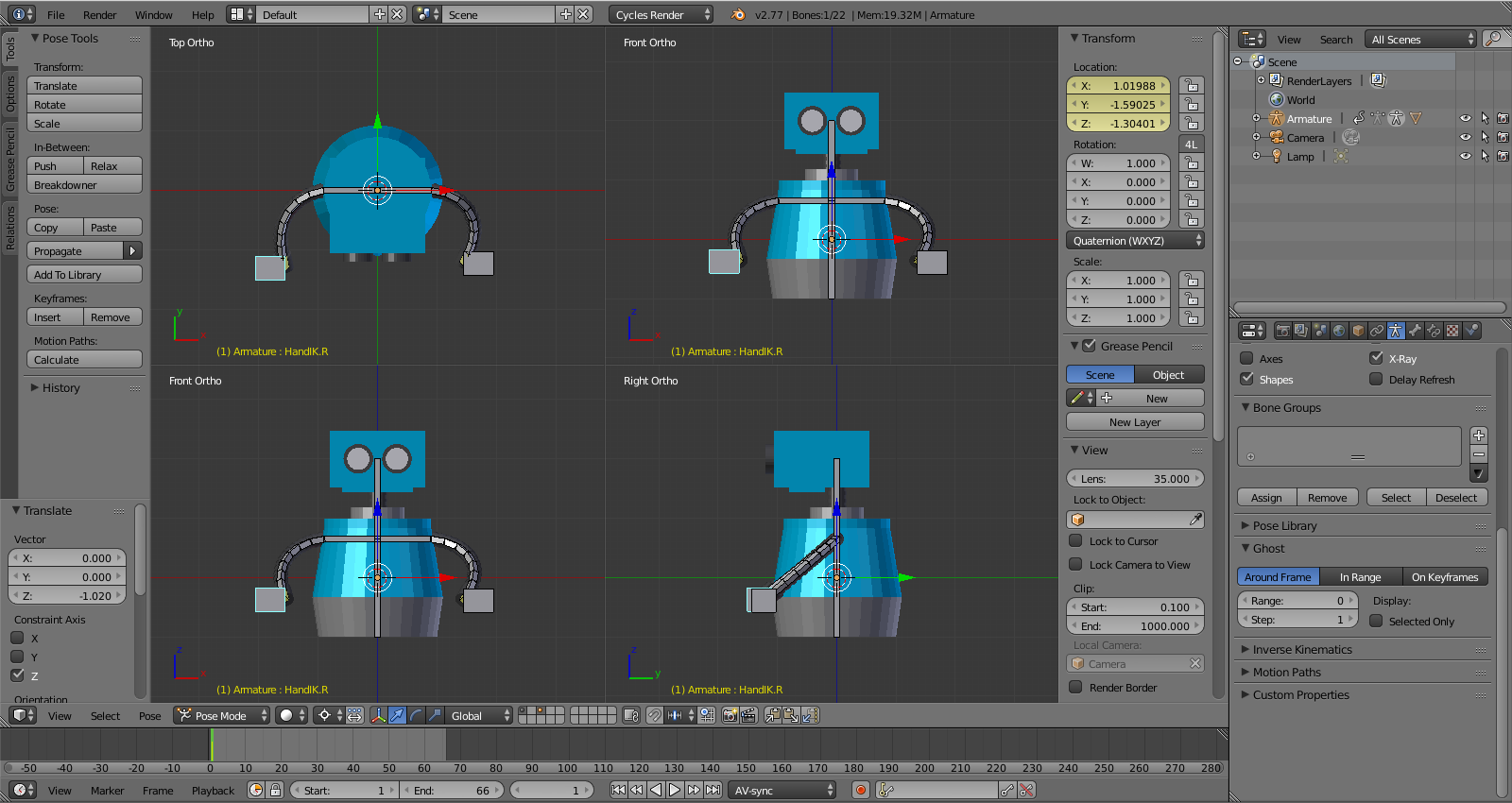The height and width of the screenshot is (803, 1512).
Task: Click the play animation button in timeline
Action: 675,790
